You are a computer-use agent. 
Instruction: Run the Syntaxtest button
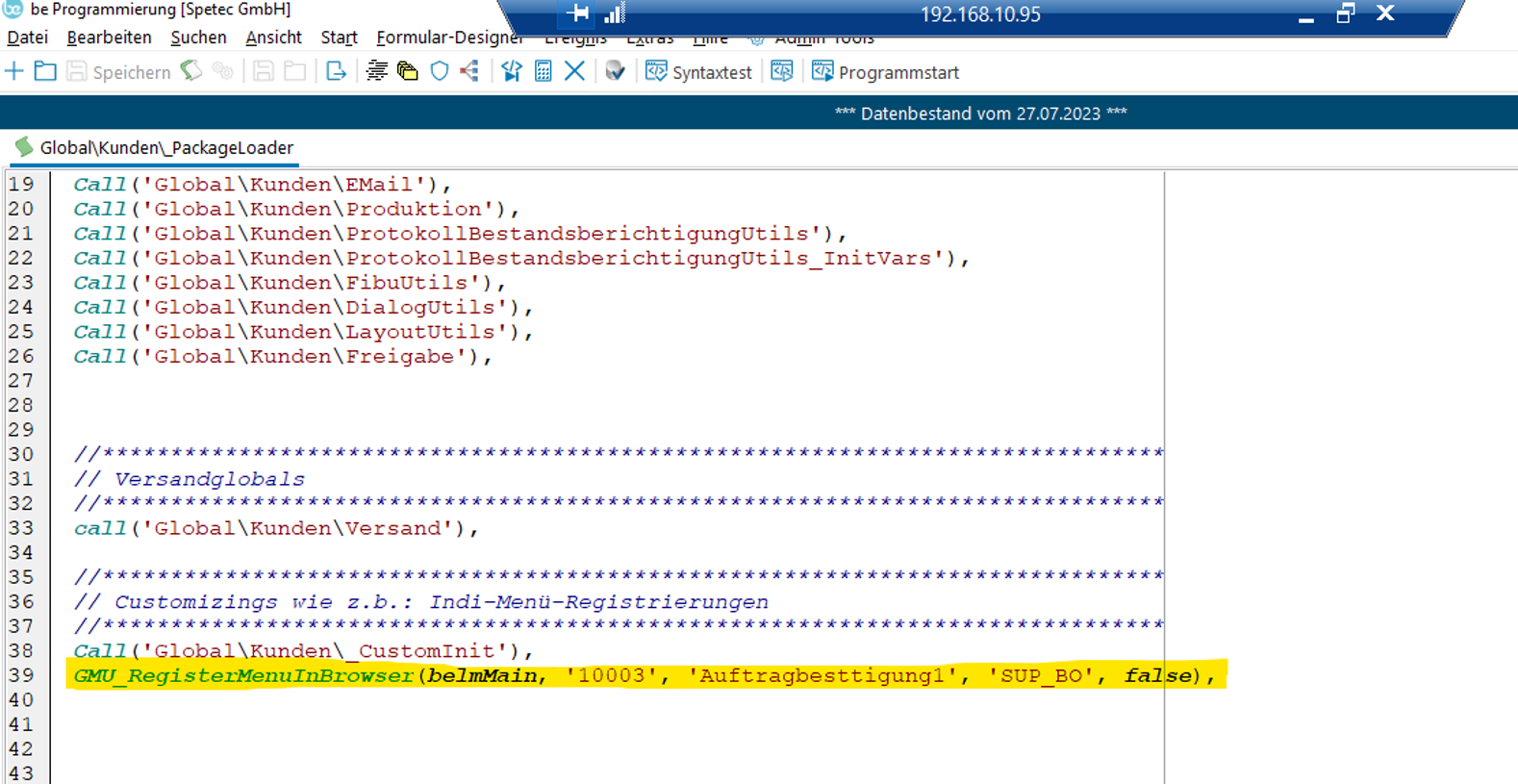coord(698,72)
